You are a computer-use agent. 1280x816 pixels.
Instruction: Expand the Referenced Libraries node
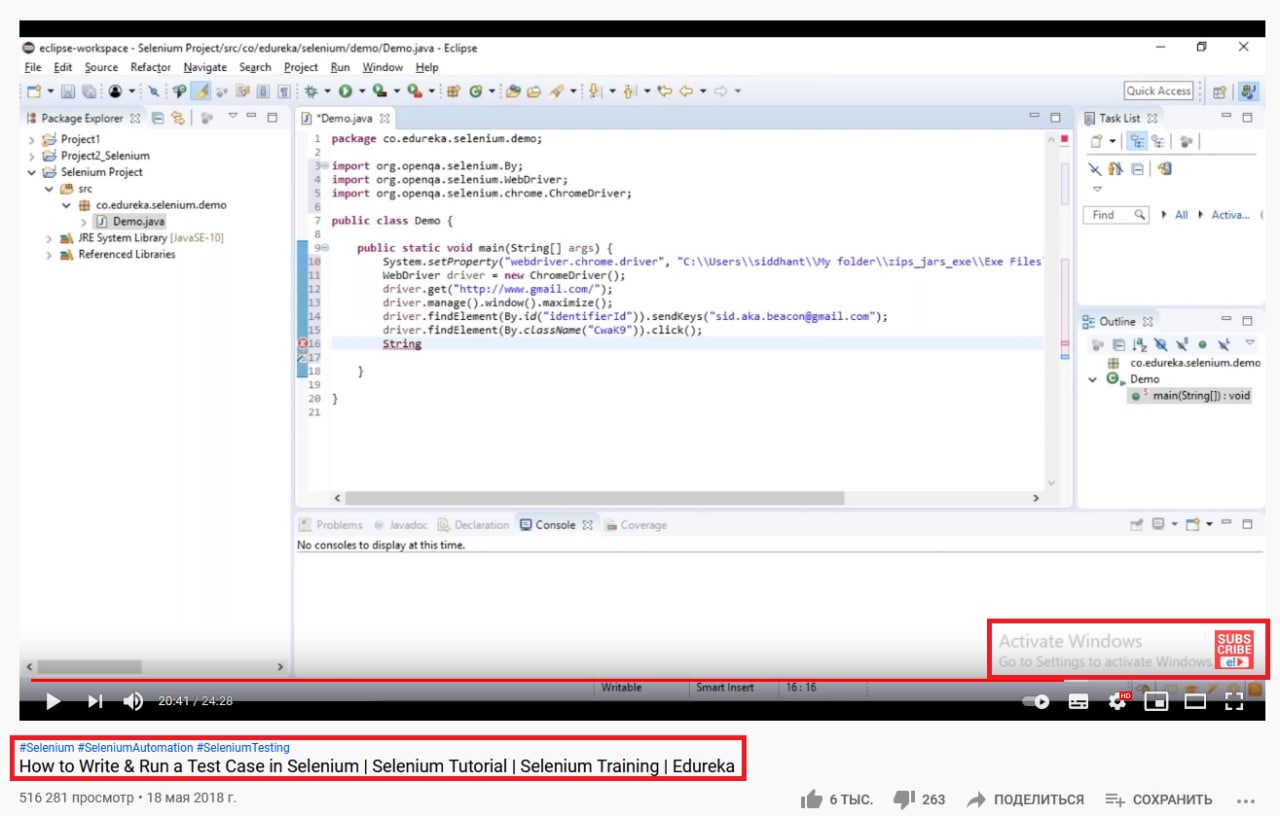[x=49, y=254]
